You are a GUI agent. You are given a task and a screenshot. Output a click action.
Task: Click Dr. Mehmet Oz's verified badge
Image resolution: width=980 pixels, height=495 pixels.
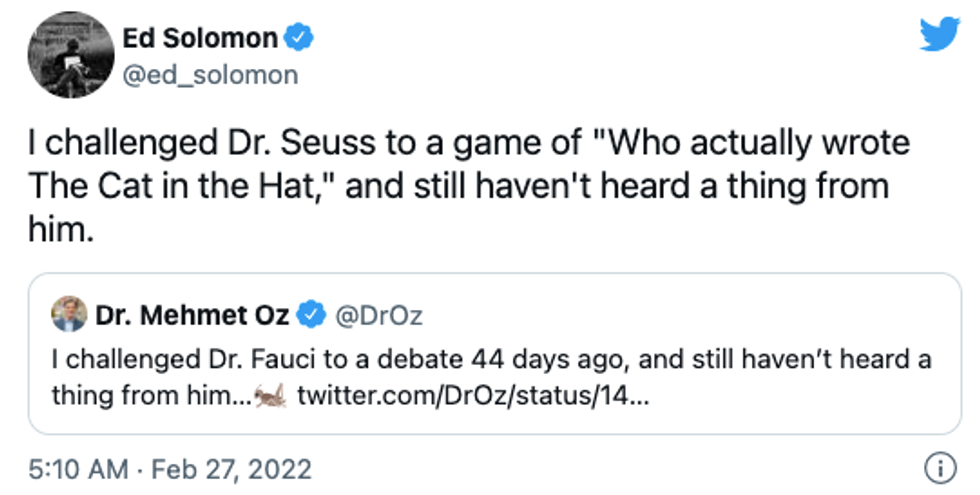click(314, 316)
